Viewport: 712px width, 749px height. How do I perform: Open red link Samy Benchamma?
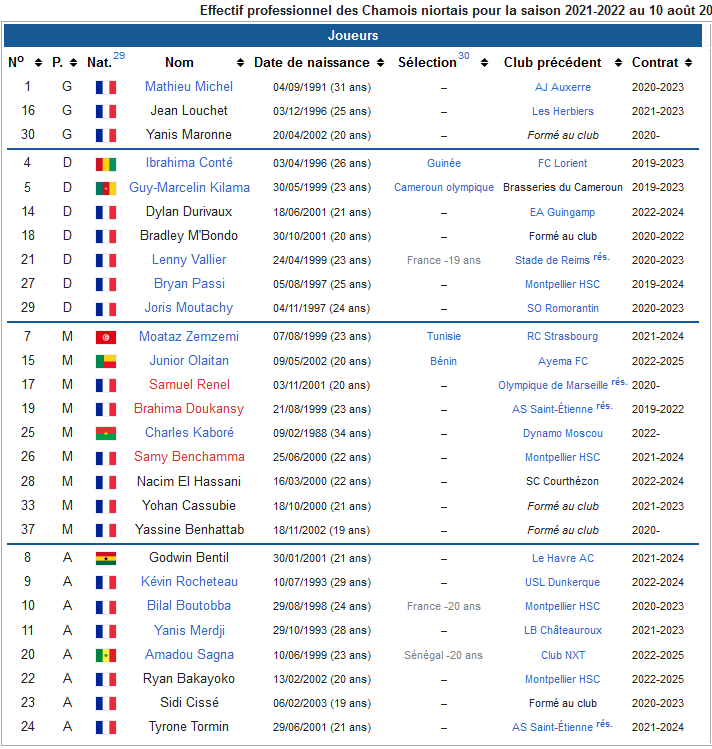pos(189,457)
